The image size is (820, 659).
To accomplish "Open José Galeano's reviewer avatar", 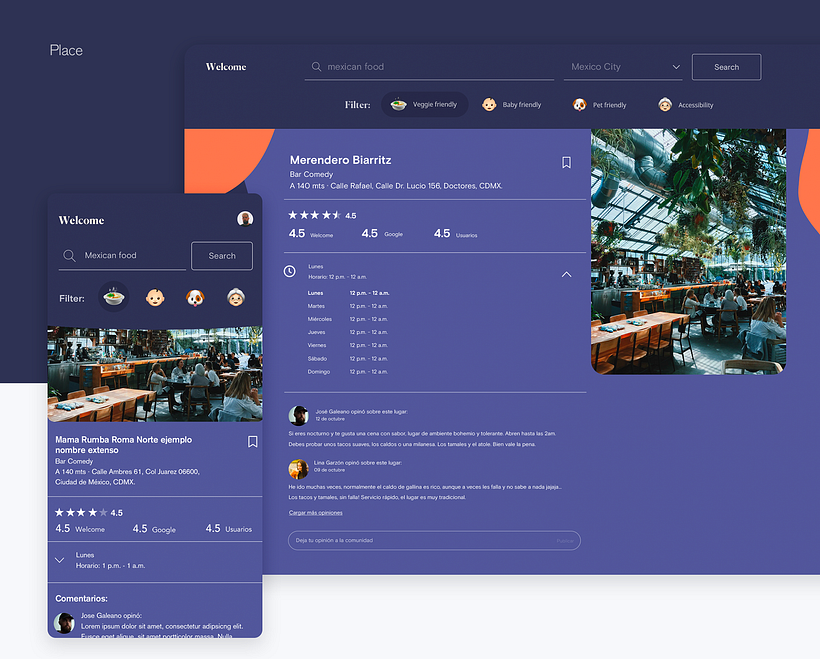I will [298, 416].
